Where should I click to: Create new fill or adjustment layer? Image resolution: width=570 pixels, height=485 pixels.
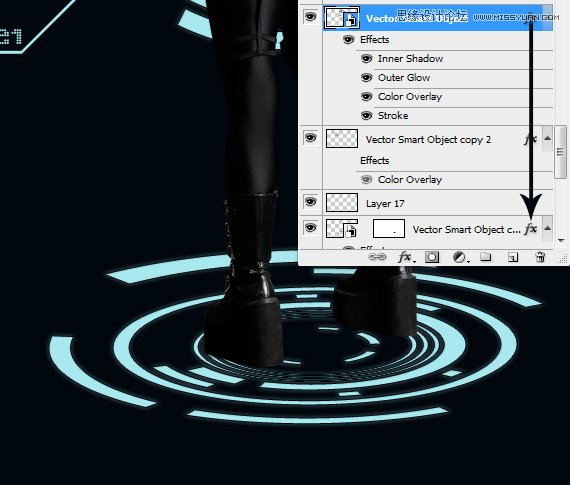pos(460,257)
